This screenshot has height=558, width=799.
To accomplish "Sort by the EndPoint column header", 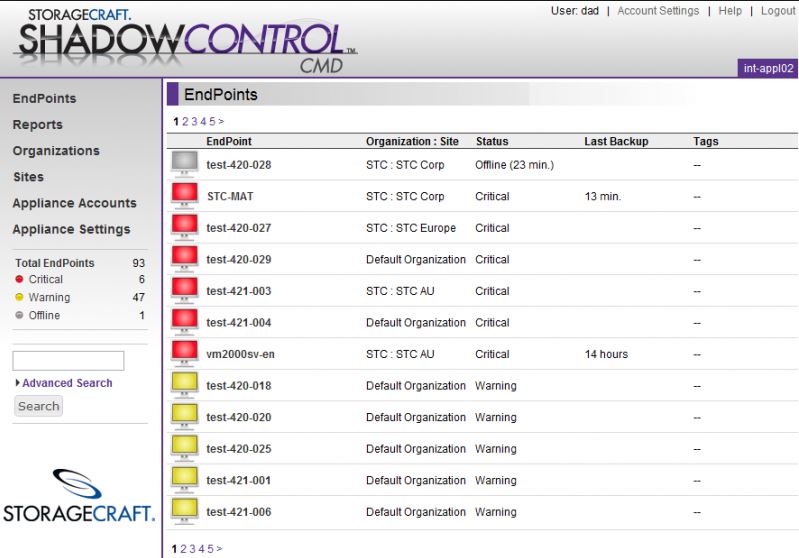I will tap(229, 141).
